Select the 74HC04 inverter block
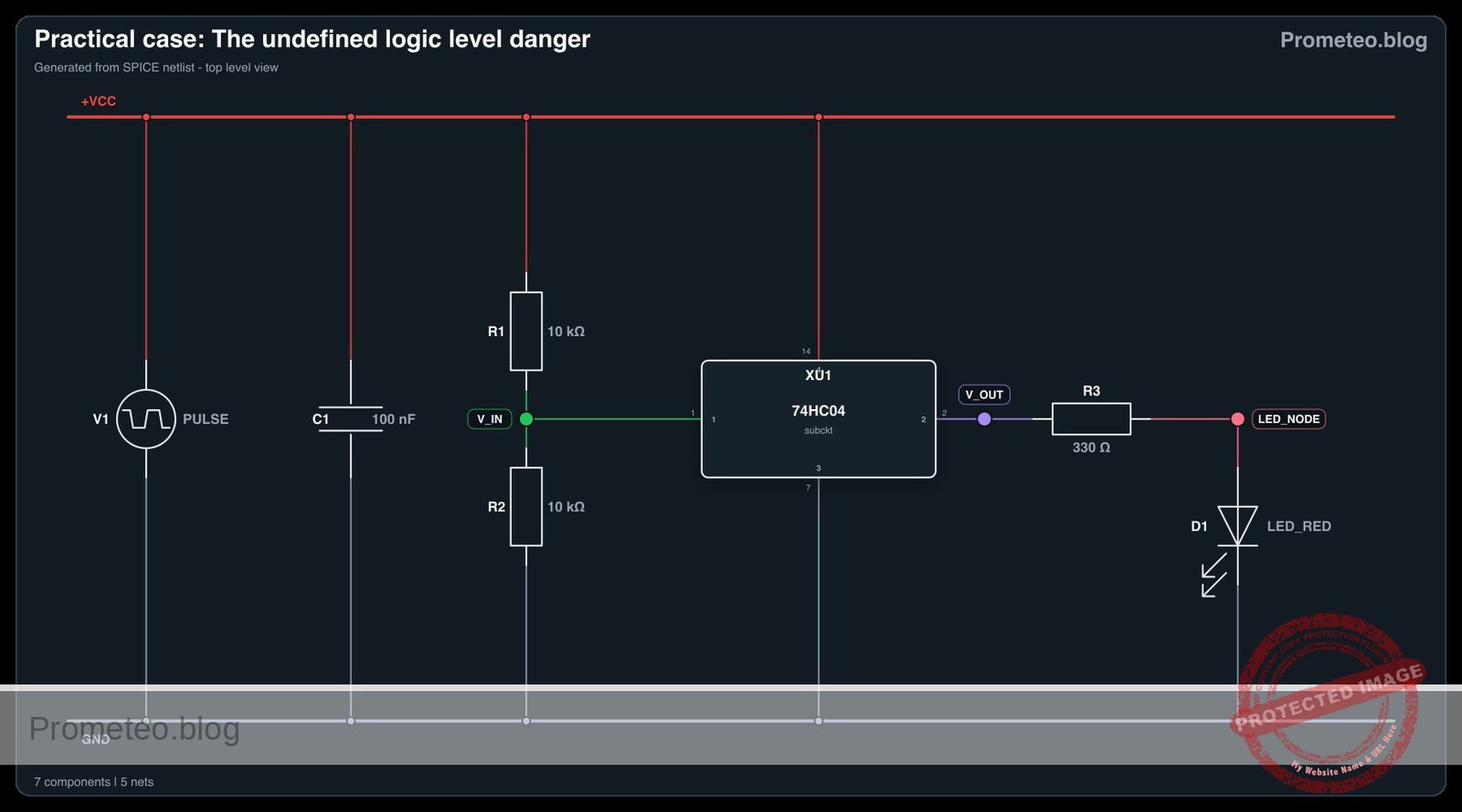This screenshot has height=812, width=1462. click(819, 419)
